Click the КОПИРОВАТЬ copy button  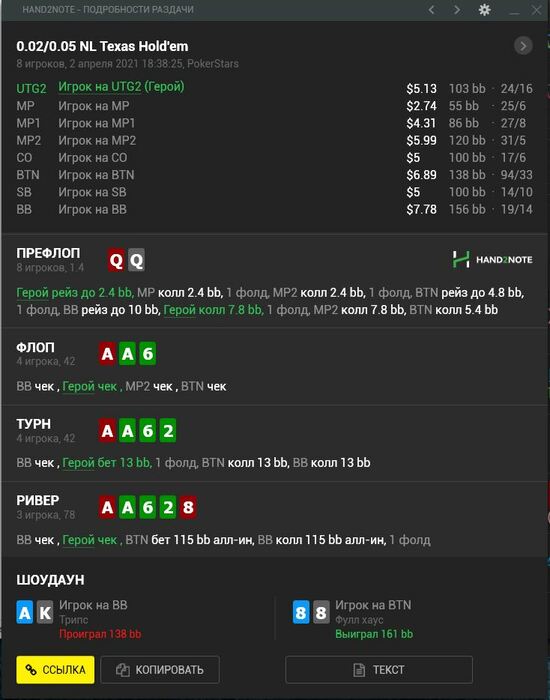160,670
